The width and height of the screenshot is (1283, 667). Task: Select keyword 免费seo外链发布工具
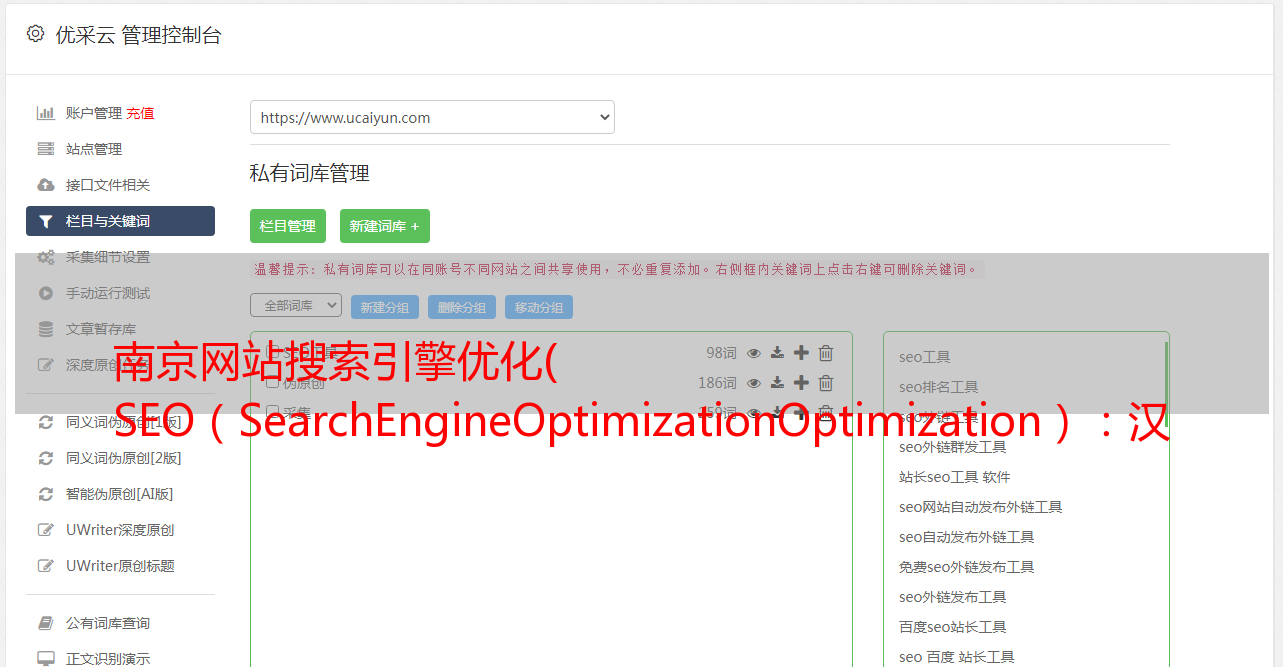tap(967, 567)
